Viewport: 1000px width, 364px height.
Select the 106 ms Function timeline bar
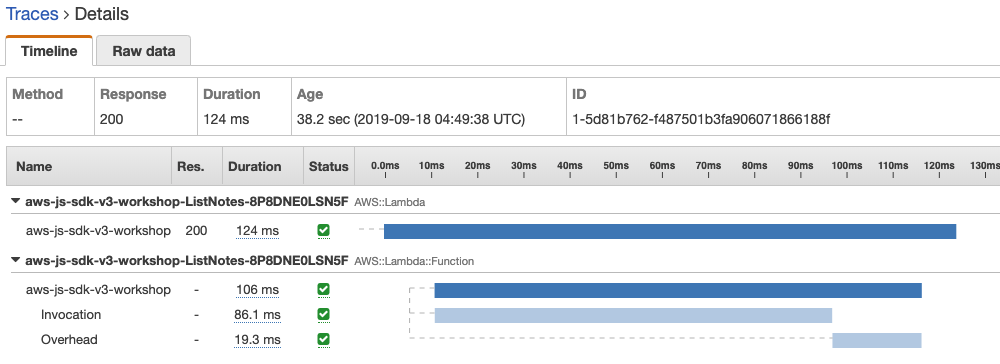point(678,290)
